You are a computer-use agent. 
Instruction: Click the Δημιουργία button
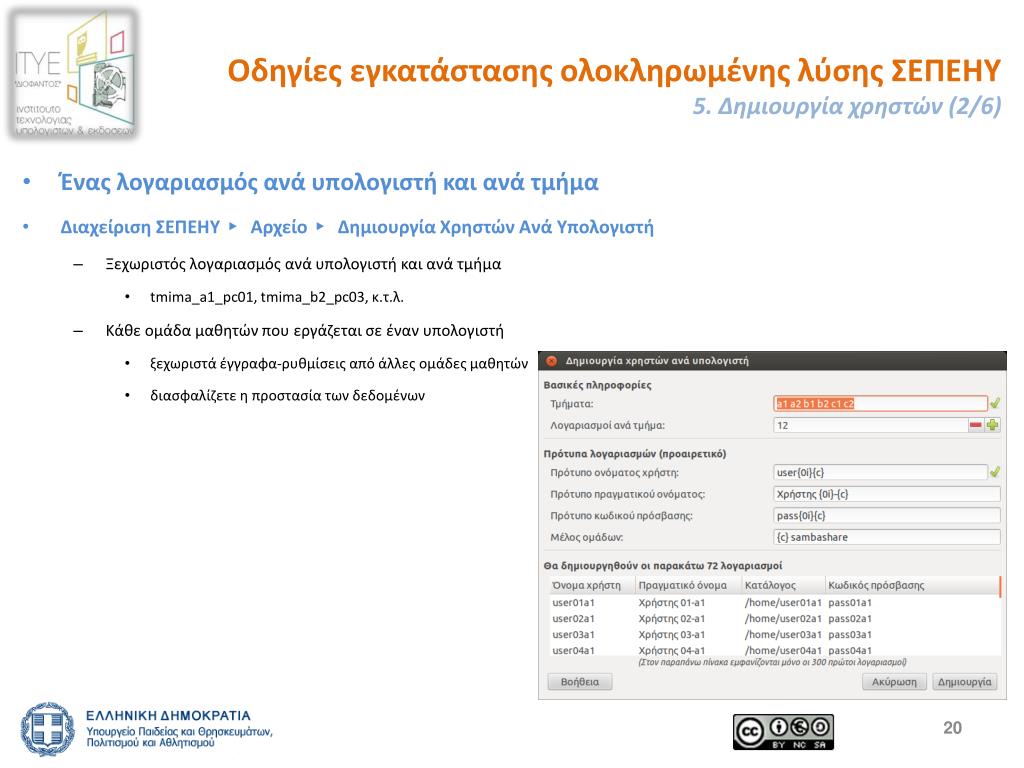coord(965,682)
